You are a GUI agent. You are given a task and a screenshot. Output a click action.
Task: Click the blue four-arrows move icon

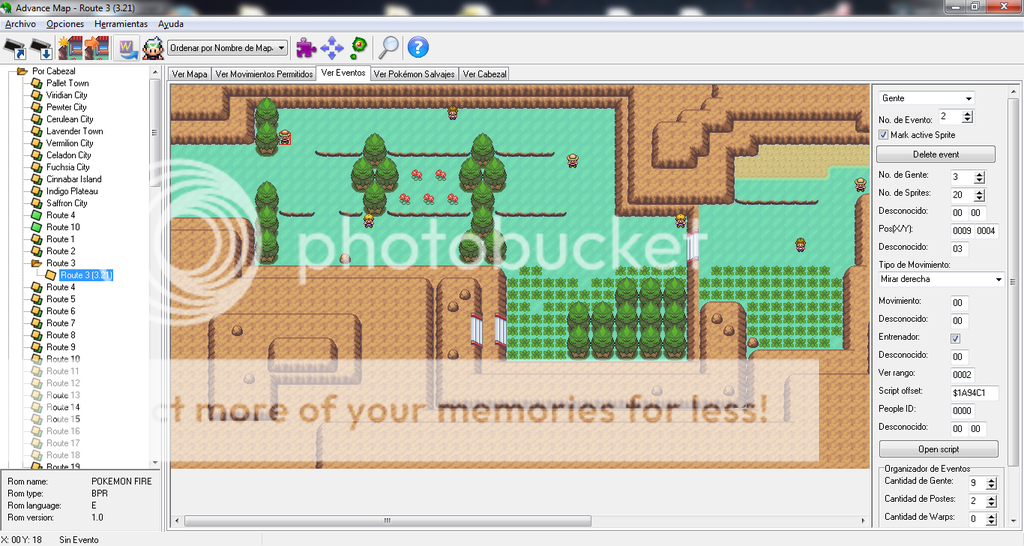pos(332,47)
